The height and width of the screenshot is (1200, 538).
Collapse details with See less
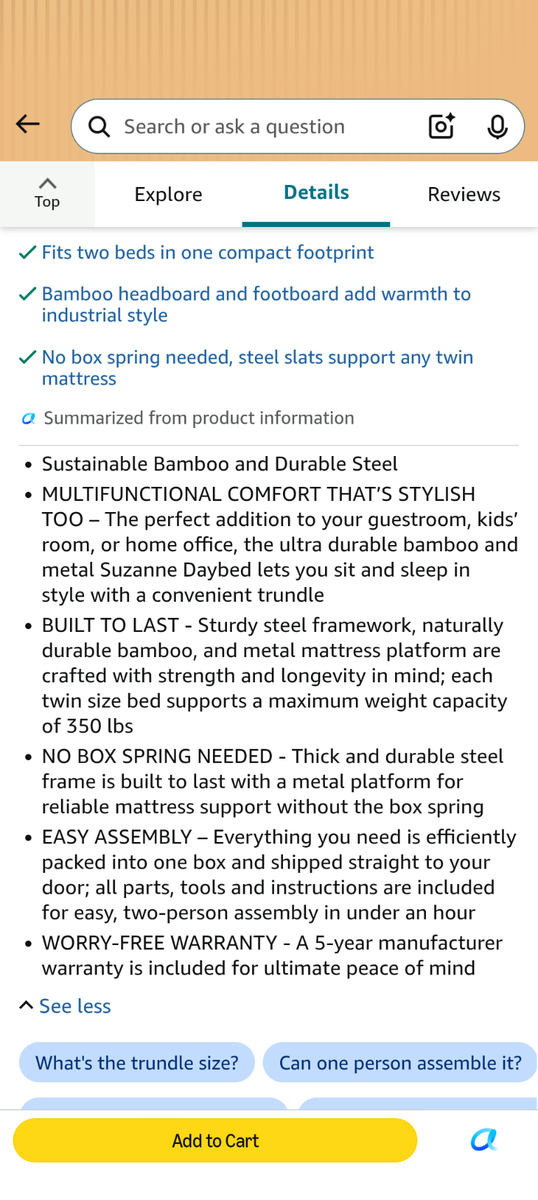click(x=75, y=1006)
